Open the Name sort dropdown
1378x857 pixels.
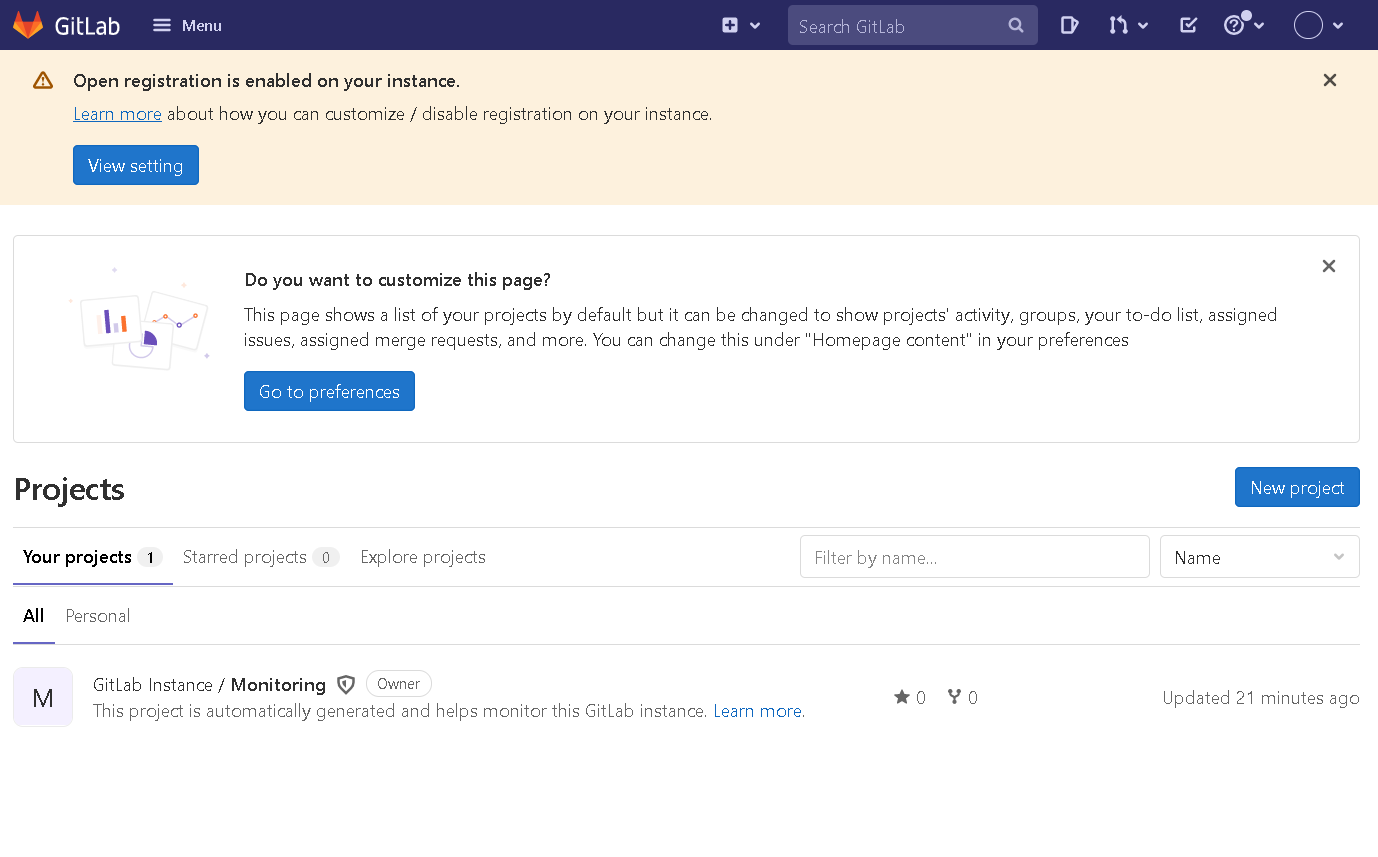tap(1260, 557)
